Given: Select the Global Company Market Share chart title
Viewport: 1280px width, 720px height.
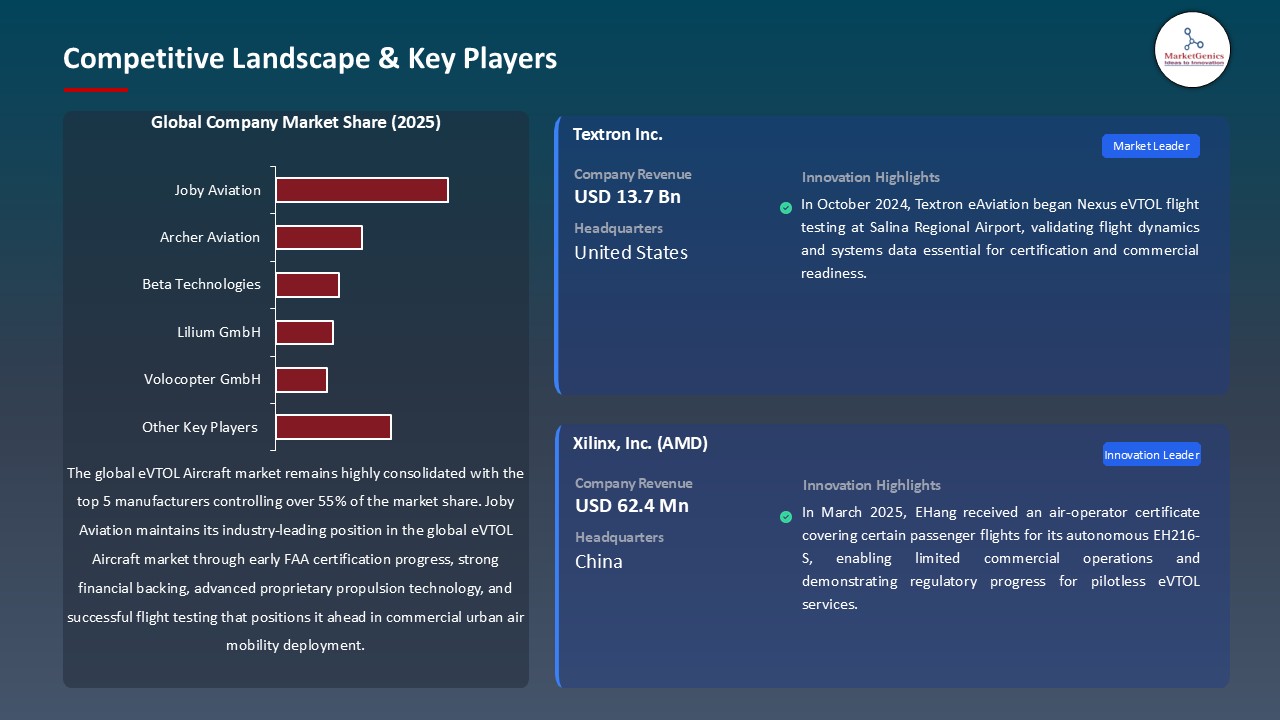Looking at the screenshot, I should (296, 123).
